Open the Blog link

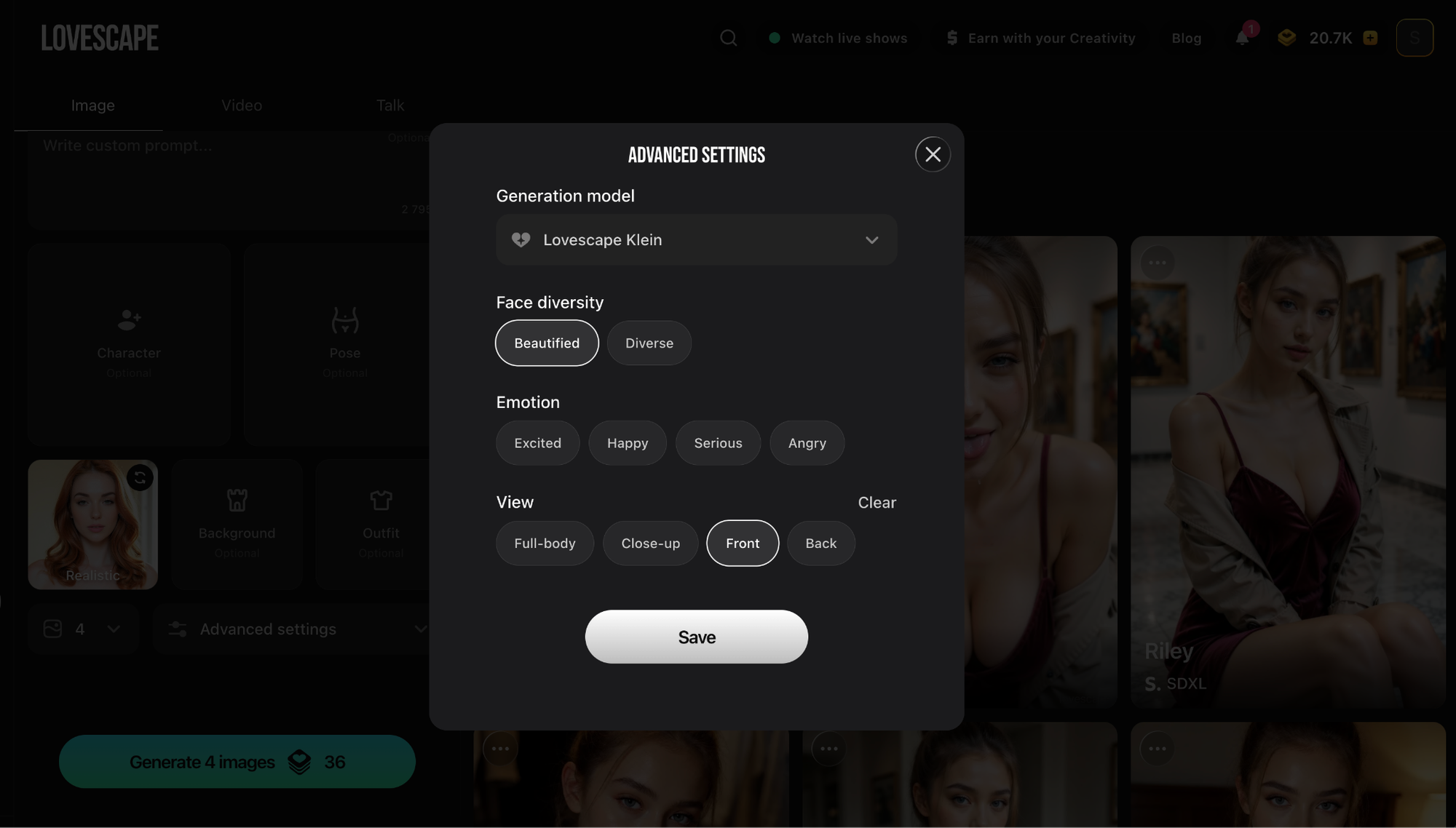[1186, 38]
